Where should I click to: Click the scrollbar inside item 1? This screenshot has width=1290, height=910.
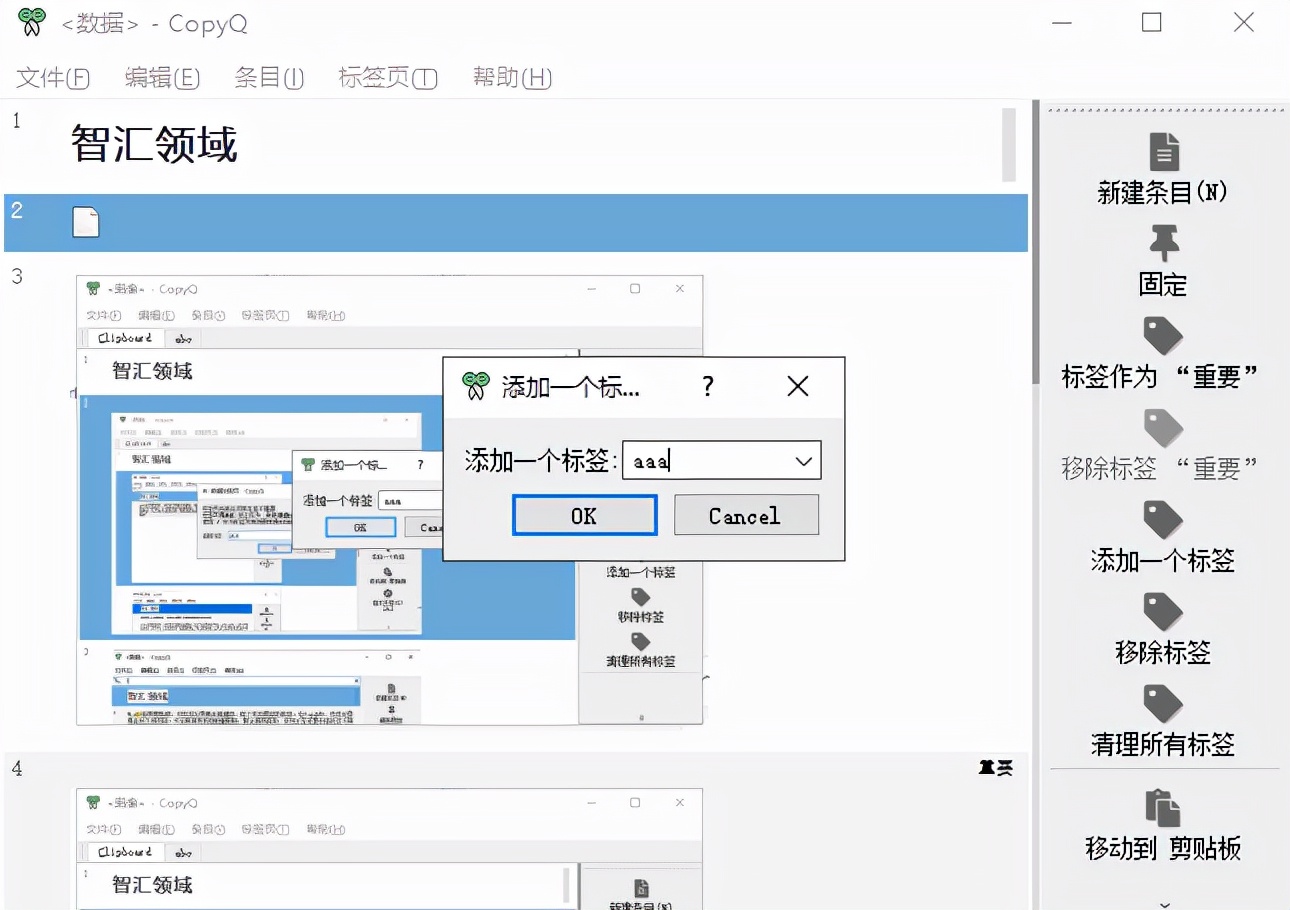pos(1008,144)
